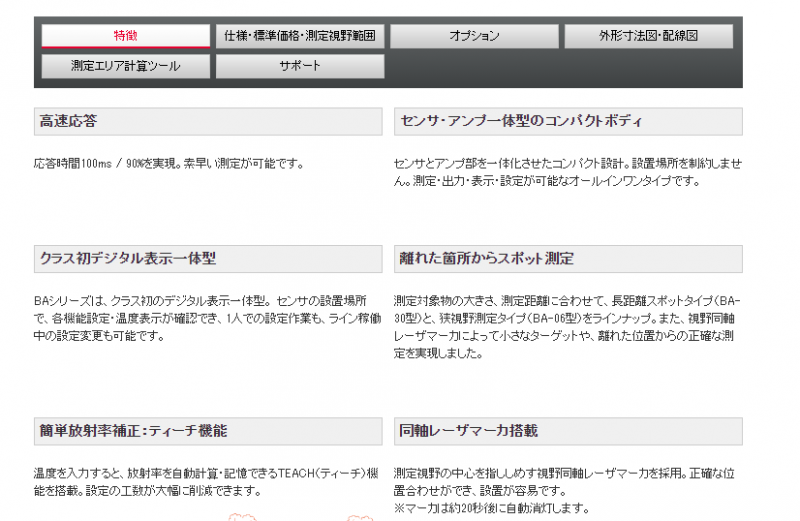Click the 離れた箇所からスポット測定 heading
This screenshot has height=521, width=800.
[487, 259]
